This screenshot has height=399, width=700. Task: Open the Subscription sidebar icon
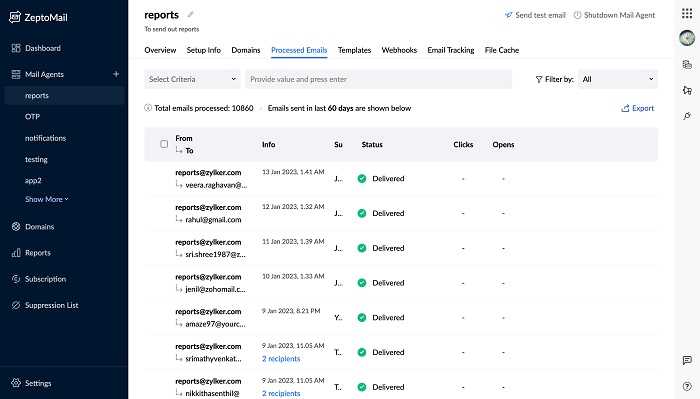coord(16,279)
